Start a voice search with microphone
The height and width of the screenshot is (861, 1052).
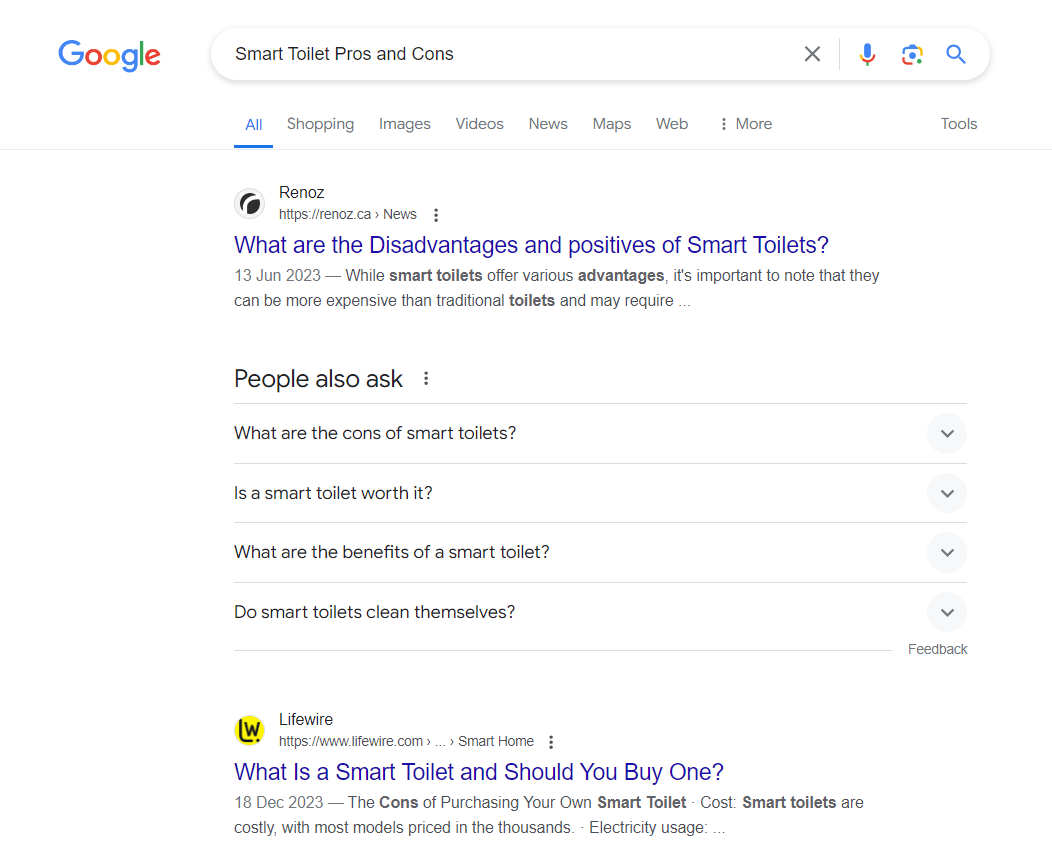coord(867,54)
